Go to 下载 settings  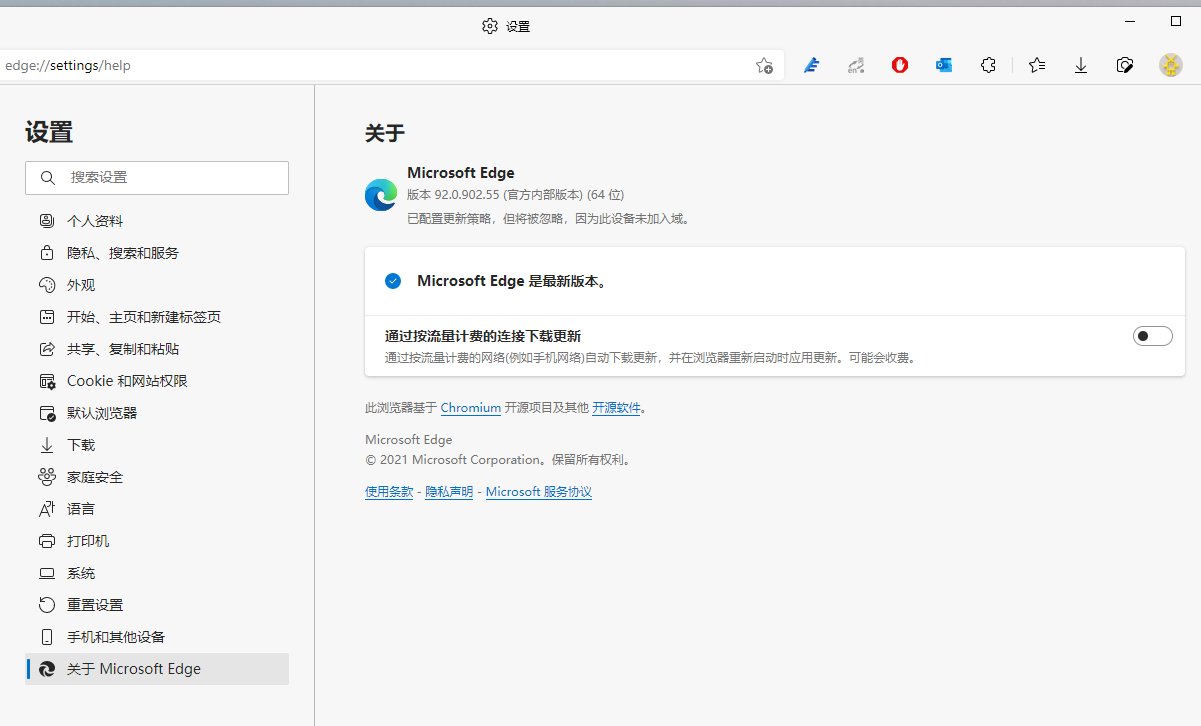point(157,445)
